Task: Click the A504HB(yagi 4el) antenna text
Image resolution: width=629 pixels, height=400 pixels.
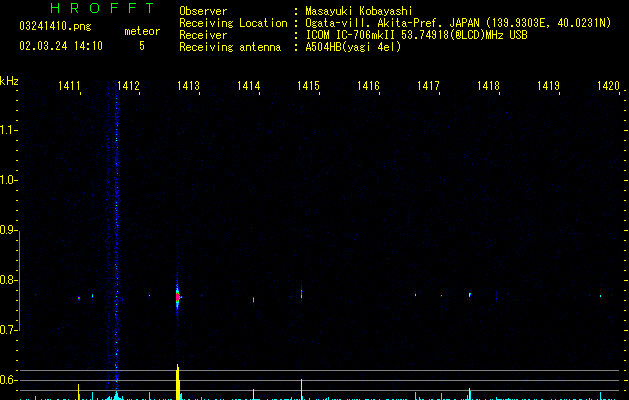Action: pyautogui.click(x=353, y=47)
